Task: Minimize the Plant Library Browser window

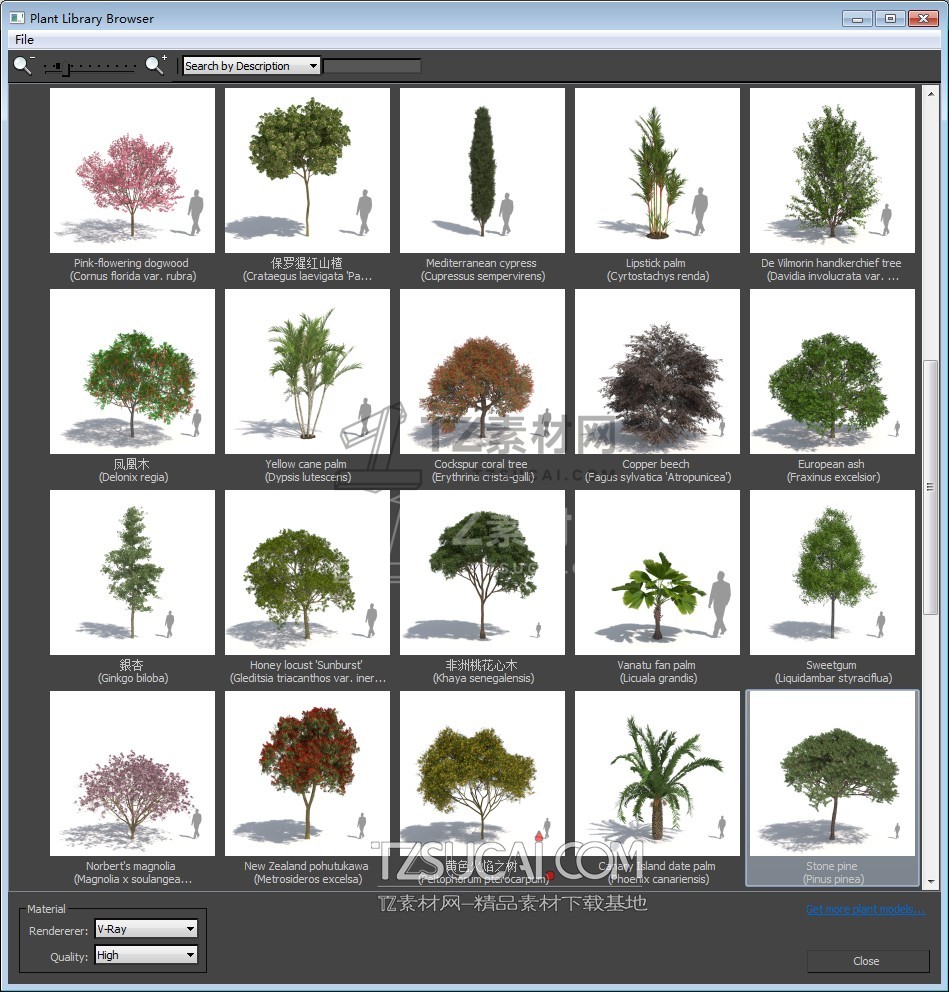Action: (x=857, y=18)
